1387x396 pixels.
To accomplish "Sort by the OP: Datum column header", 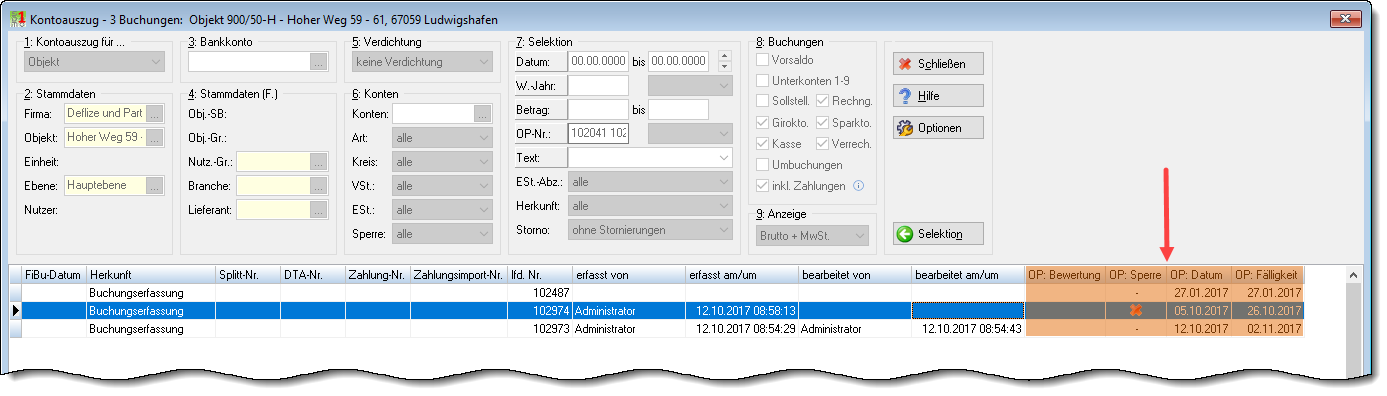I will tap(1198, 274).
